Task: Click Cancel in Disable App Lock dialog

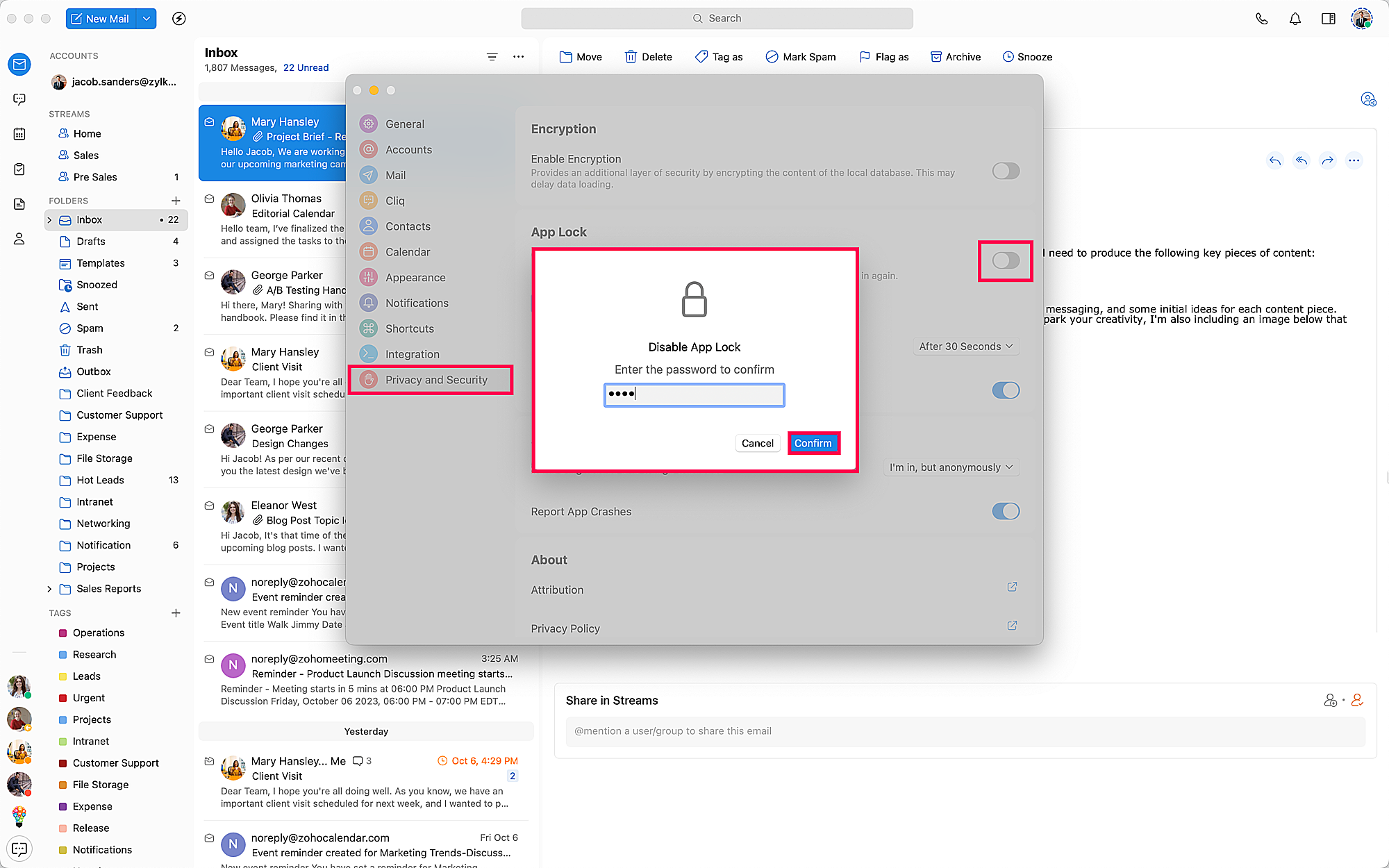Action: point(757,443)
